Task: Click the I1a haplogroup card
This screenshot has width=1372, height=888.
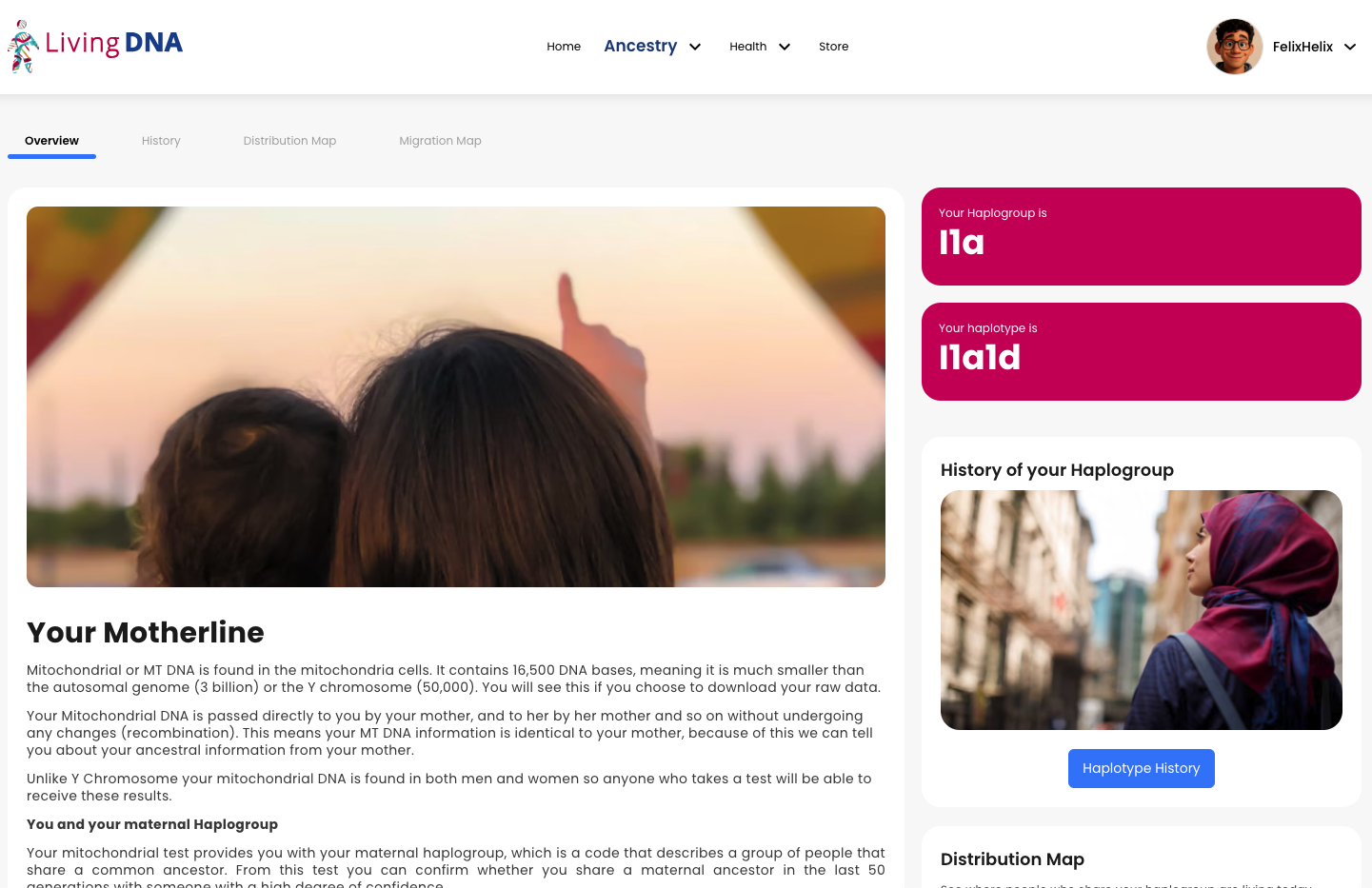Action: coord(1141,236)
